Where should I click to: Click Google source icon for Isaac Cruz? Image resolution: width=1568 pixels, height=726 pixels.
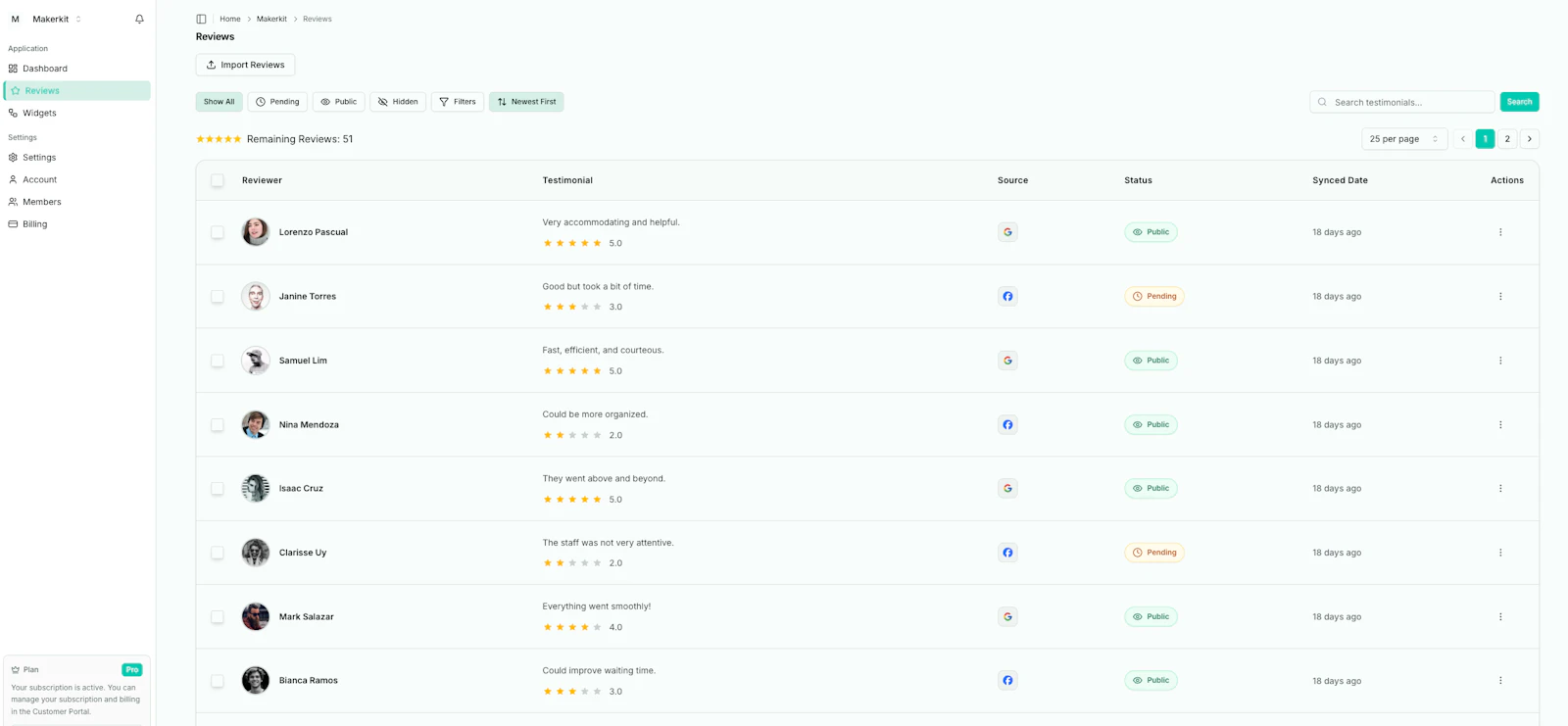1007,488
